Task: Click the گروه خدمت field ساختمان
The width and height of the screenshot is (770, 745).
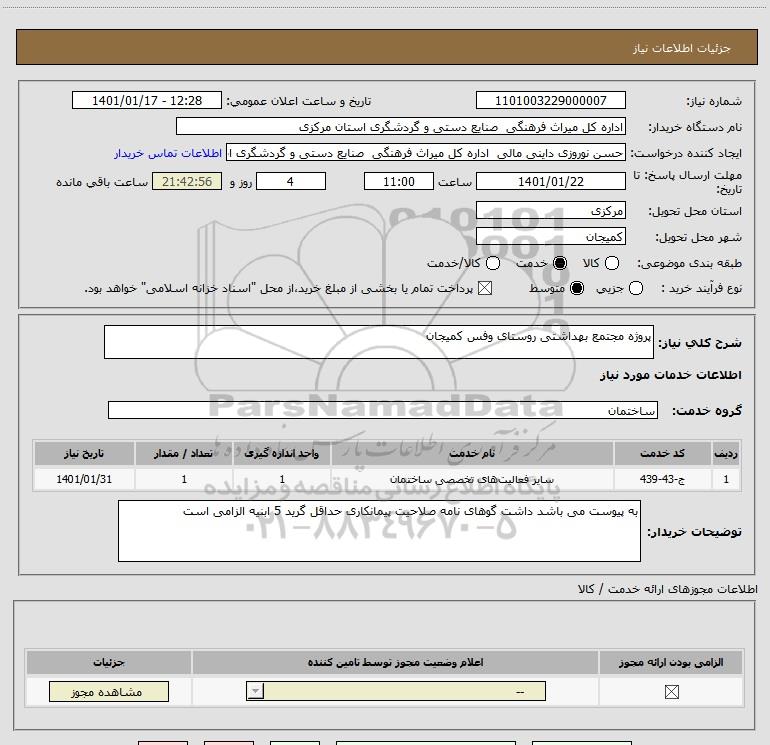Action: tap(383, 410)
